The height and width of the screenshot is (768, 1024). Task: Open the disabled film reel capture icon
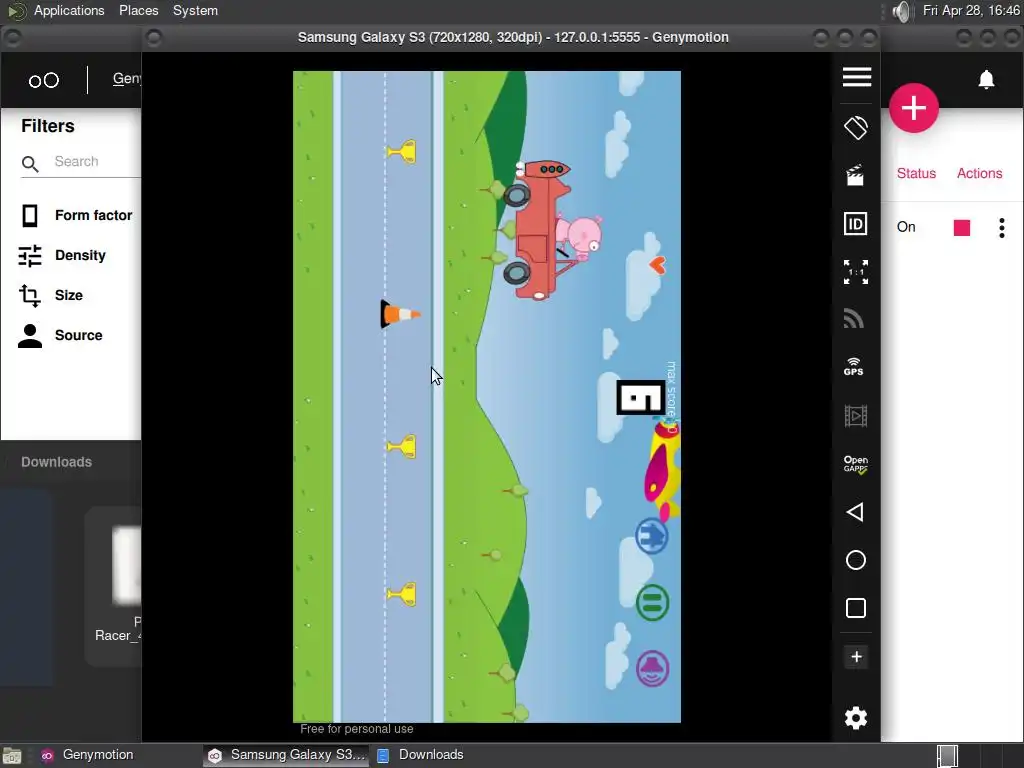[x=856, y=416]
